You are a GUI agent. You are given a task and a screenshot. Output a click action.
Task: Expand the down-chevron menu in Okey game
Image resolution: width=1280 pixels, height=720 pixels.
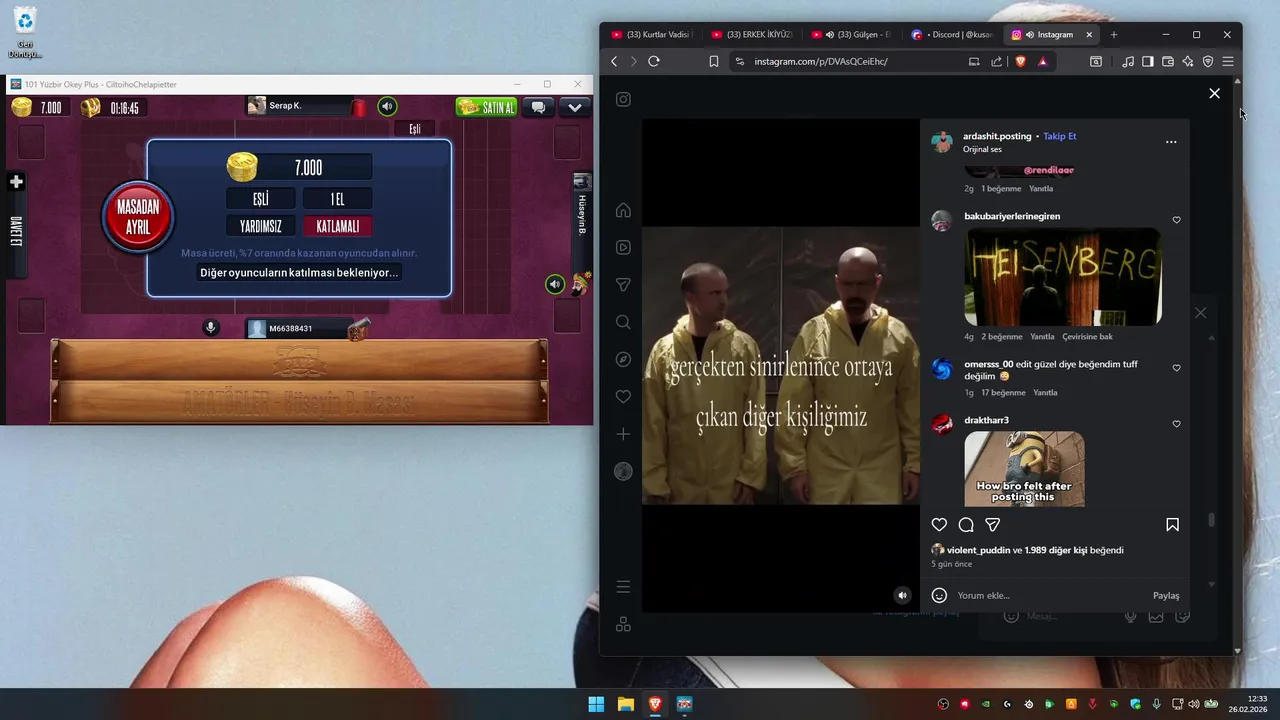coord(574,107)
